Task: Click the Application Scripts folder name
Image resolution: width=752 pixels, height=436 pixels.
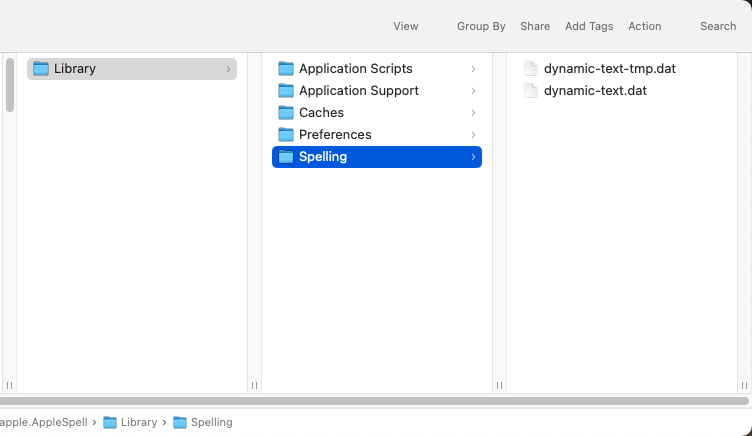Action: click(x=356, y=69)
